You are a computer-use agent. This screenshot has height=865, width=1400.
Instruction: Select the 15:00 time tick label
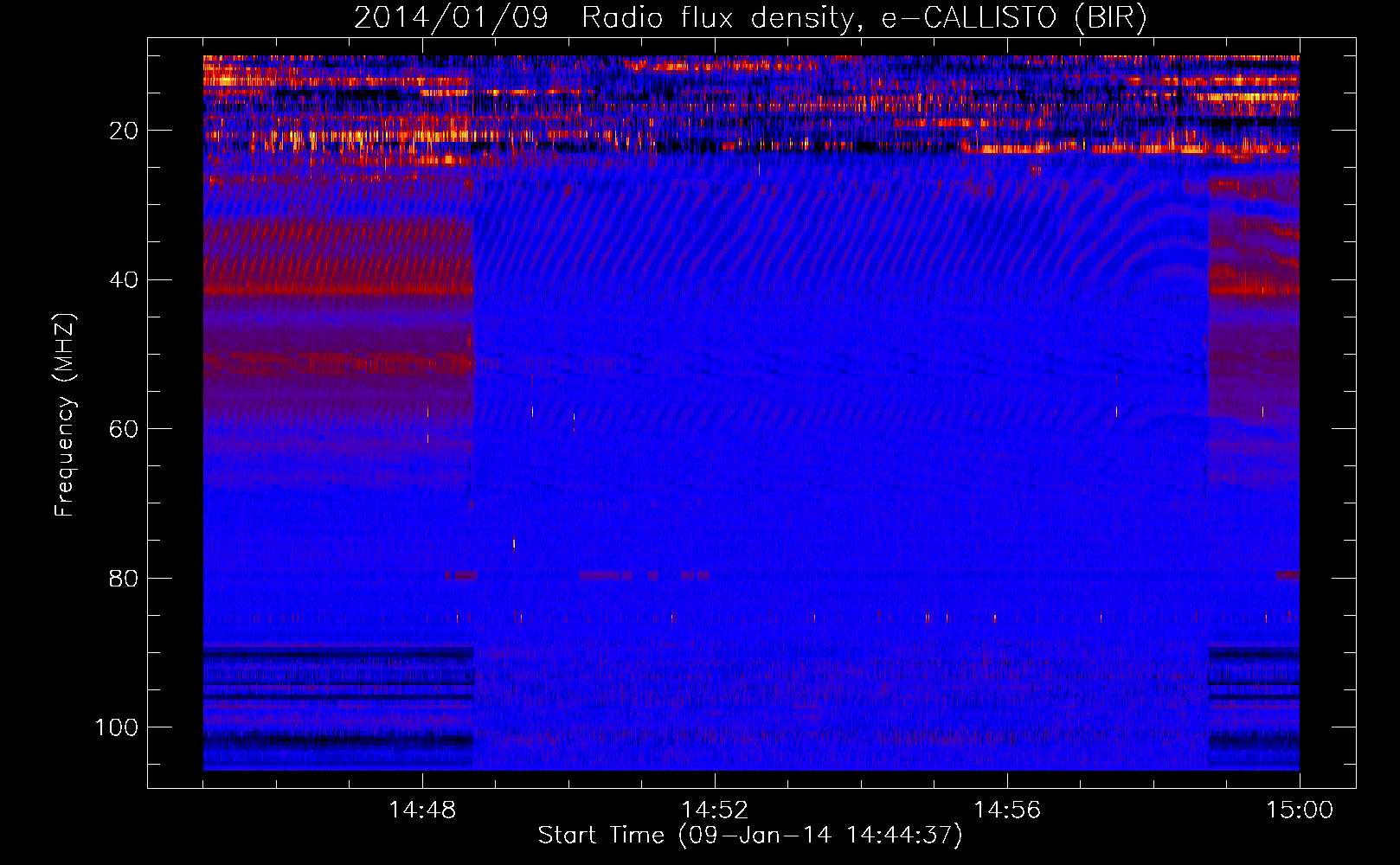[x=1300, y=811]
